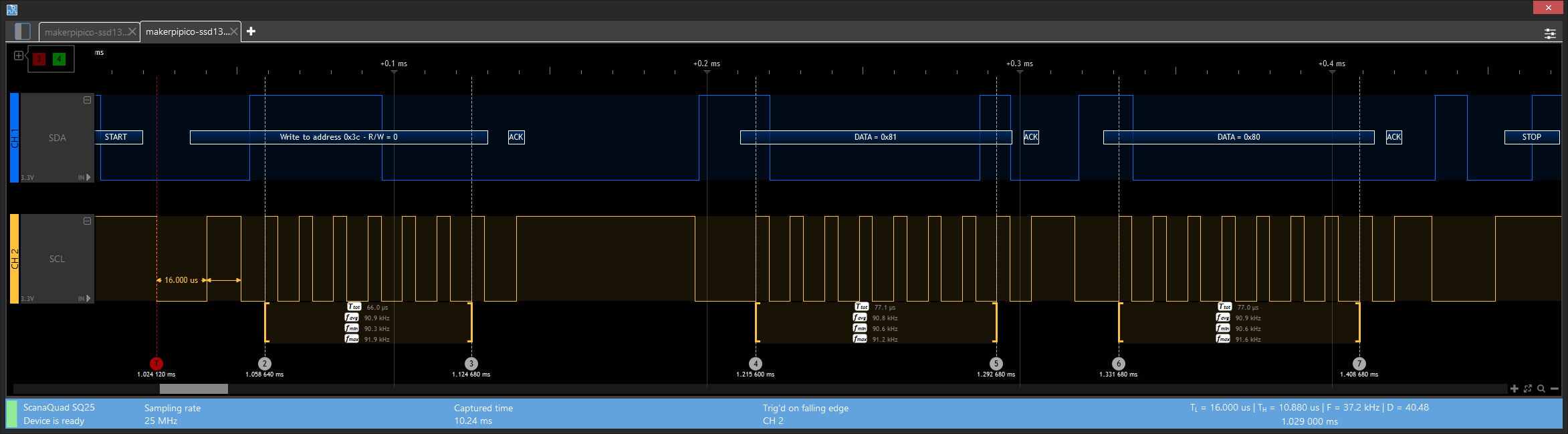Image resolution: width=1568 pixels, height=434 pixels.
Task: Click the Sampling rate 25 MHz status
Action: pyautogui.click(x=173, y=414)
